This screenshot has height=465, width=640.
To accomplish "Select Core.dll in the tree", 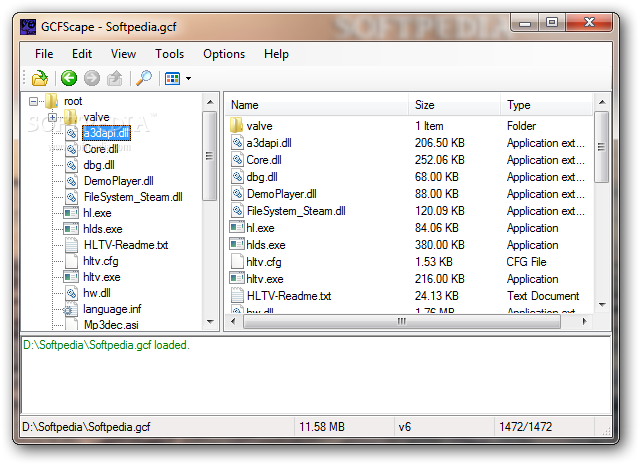I will click(x=101, y=149).
